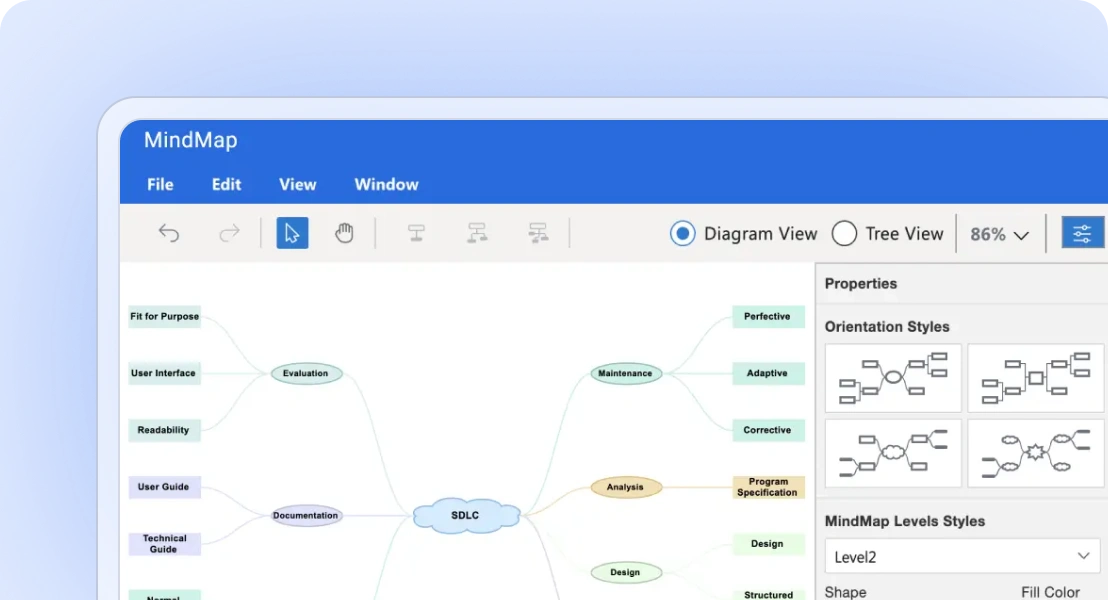
Task: Click the insert subtopic icon
Action: (x=477, y=233)
